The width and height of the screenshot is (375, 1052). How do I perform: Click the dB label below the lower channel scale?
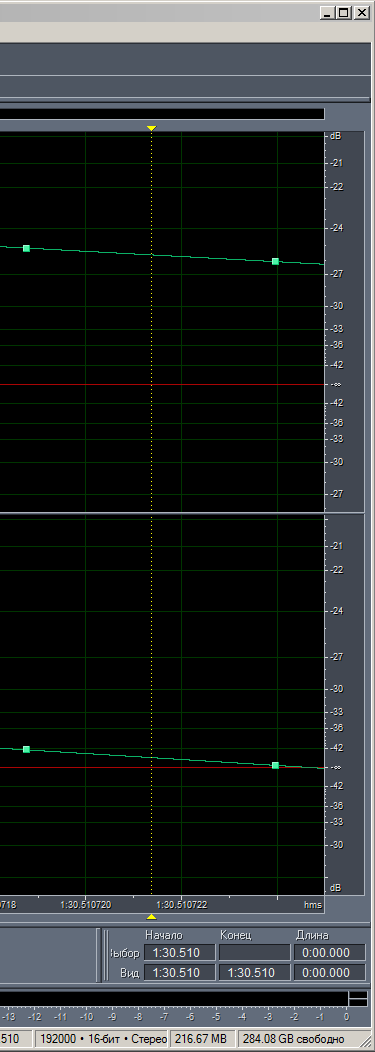(x=335, y=888)
